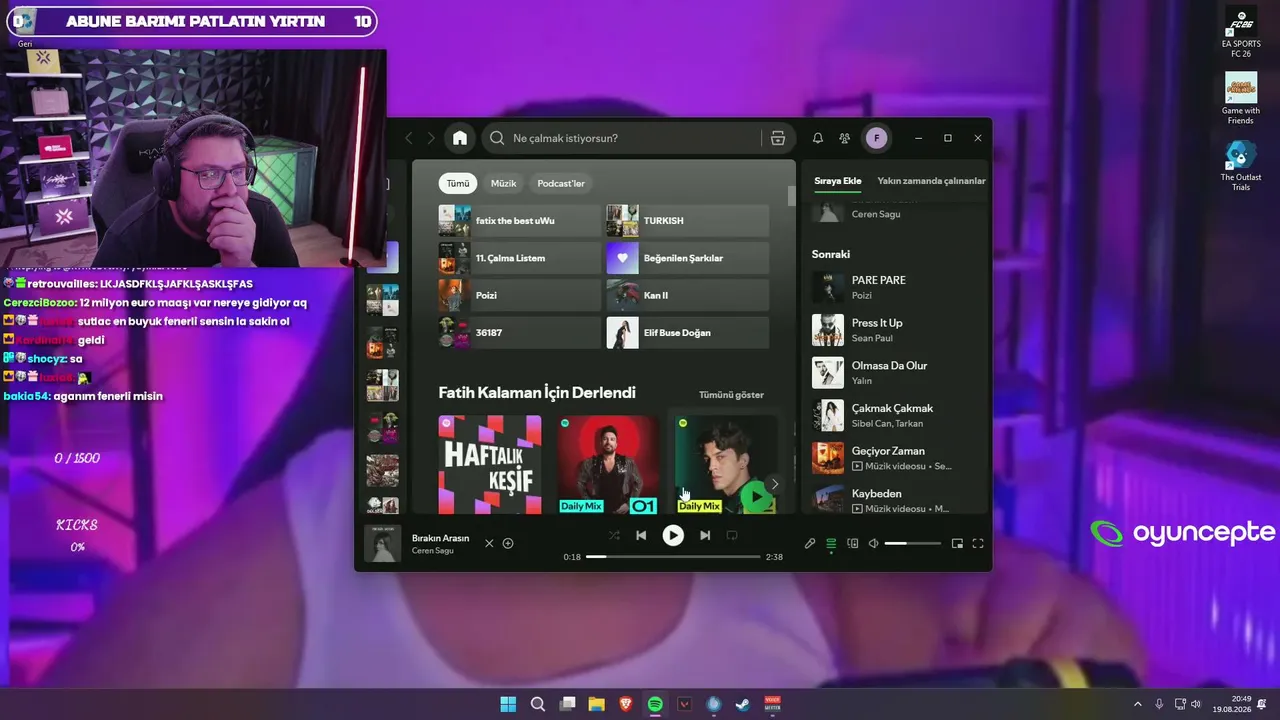The width and height of the screenshot is (1280, 720).
Task: Open the Windows Start menu
Action: coord(508,704)
